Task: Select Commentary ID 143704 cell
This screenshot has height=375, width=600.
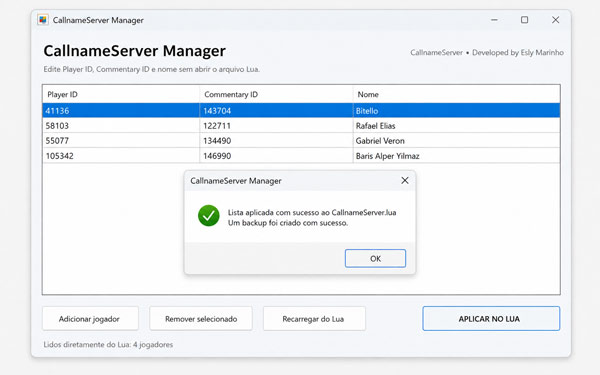Action: pyautogui.click(x=276, y=111)
